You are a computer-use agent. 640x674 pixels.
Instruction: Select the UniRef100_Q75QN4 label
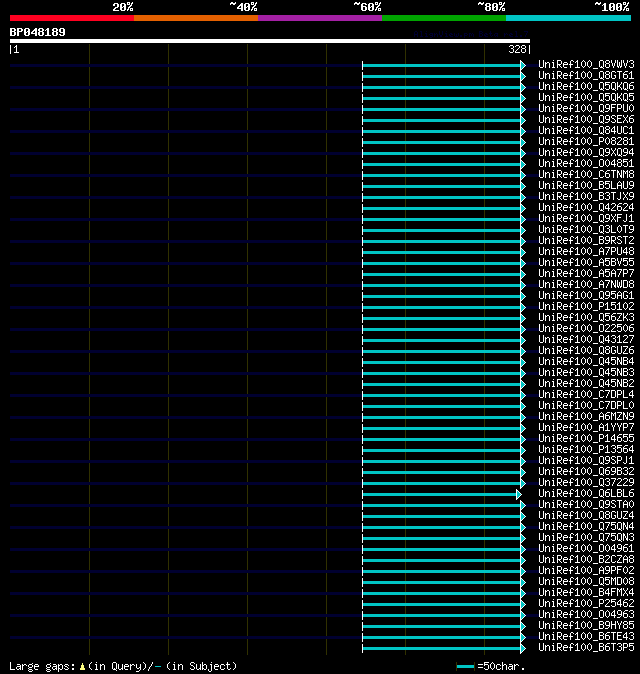586,527
